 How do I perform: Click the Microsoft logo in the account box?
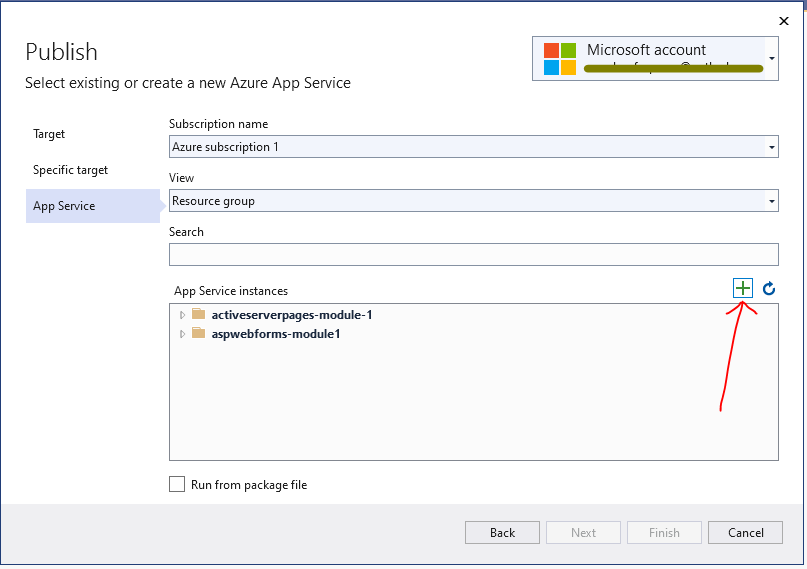tap(560, 59)
